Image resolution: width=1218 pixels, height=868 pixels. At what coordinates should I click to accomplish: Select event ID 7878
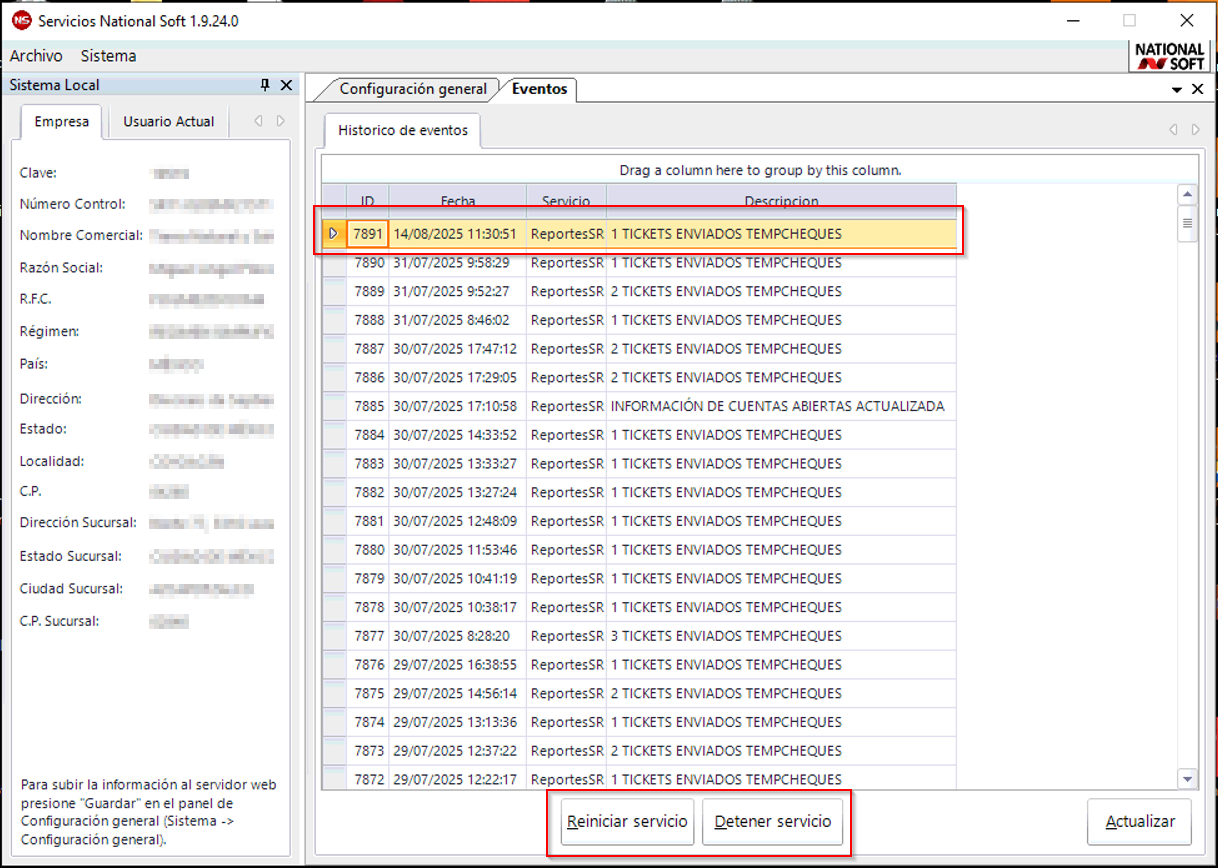(369, 607)
